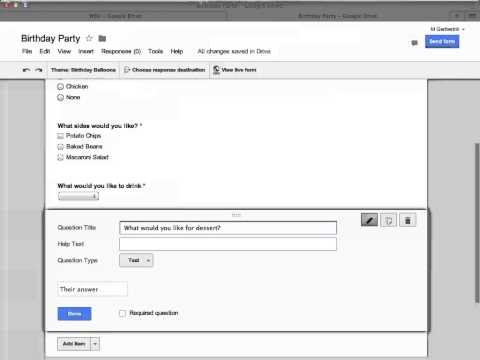Open the Tools menu
This screenshot has width=480, height=360.
click(x=156, y=51)
